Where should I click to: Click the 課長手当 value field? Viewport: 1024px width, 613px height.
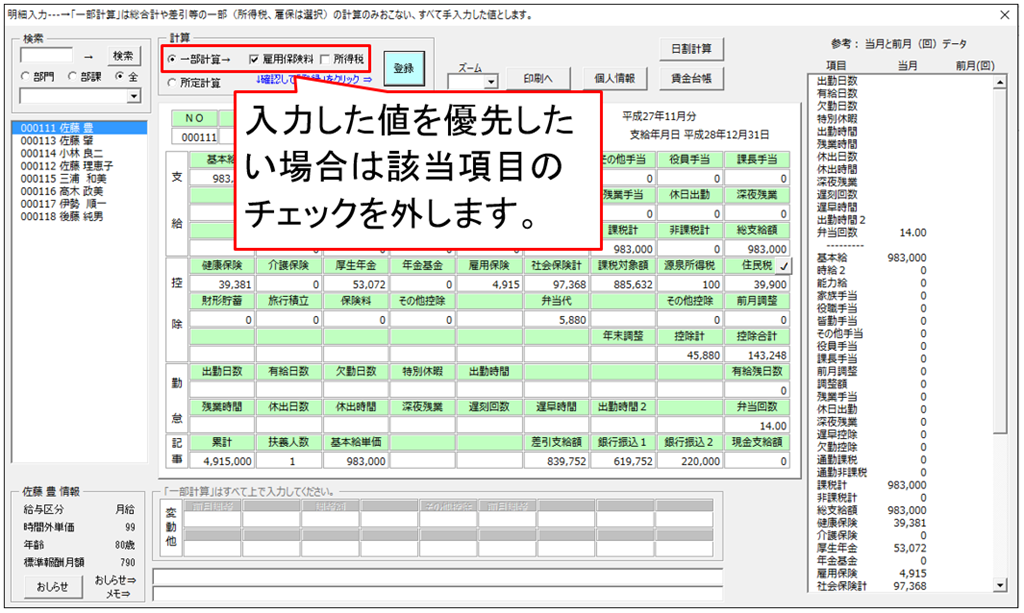757,178
